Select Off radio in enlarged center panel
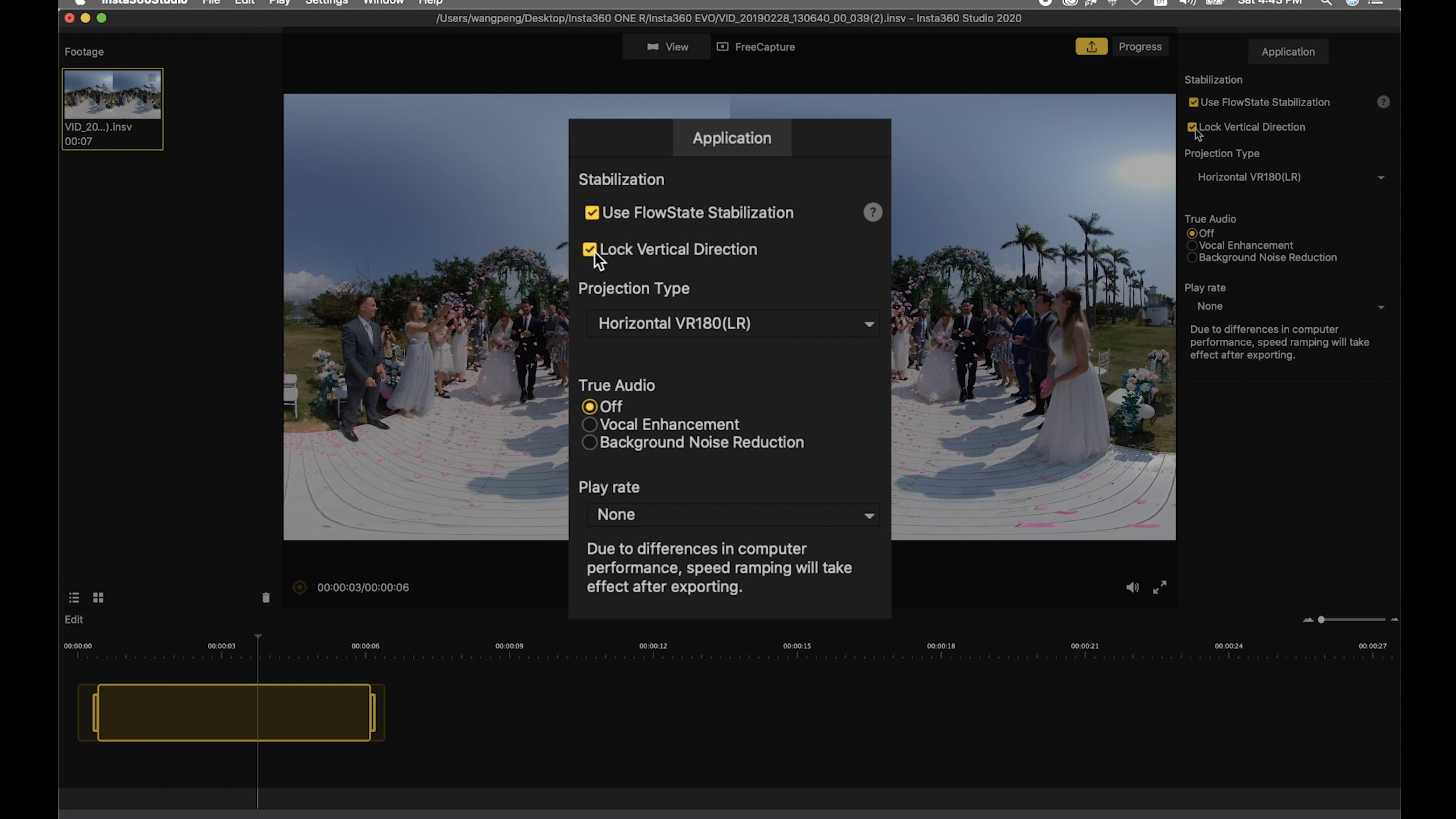The image size is (1456, 819). [x=589, y=407]
